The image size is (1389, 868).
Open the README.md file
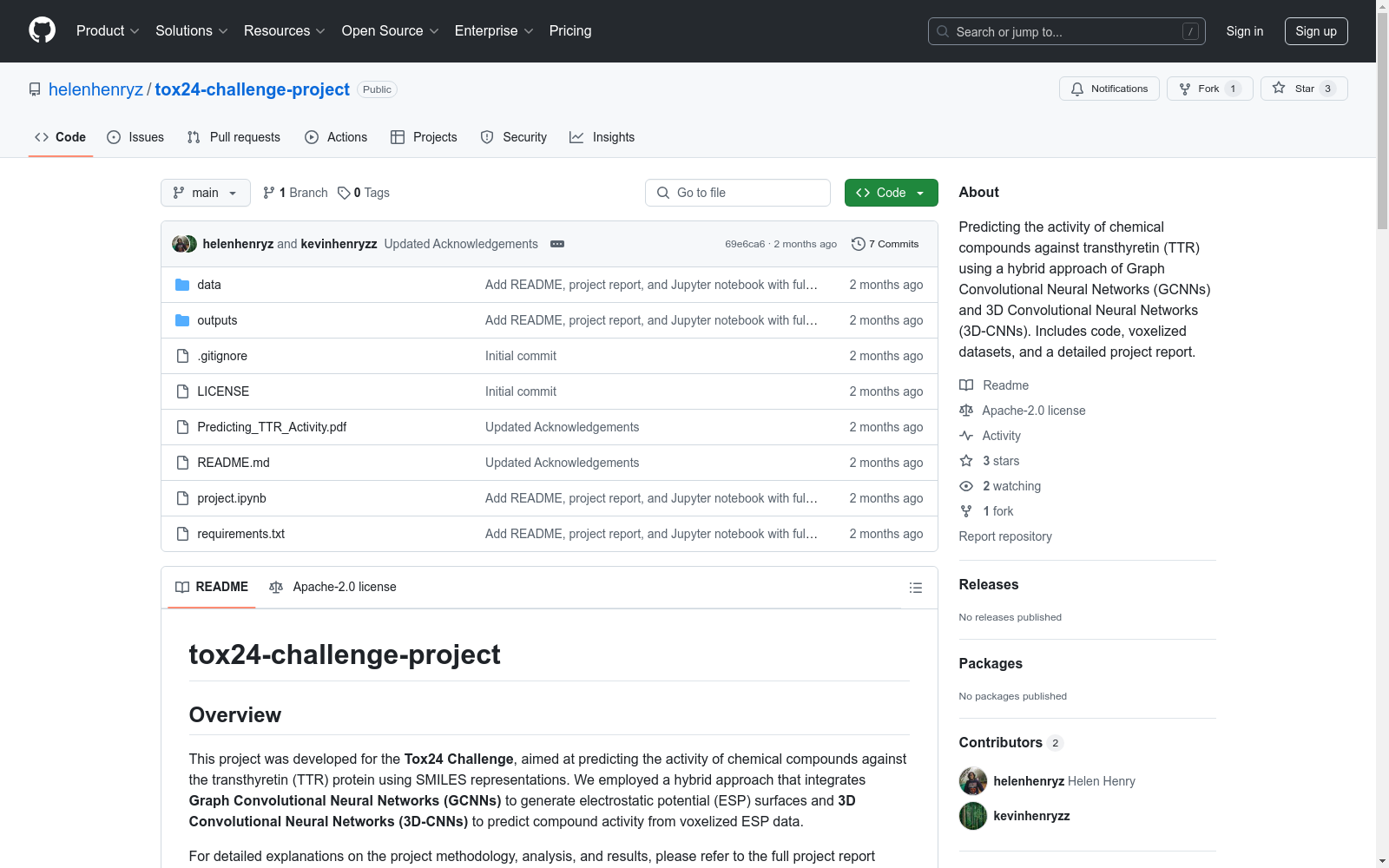point(234,463)
